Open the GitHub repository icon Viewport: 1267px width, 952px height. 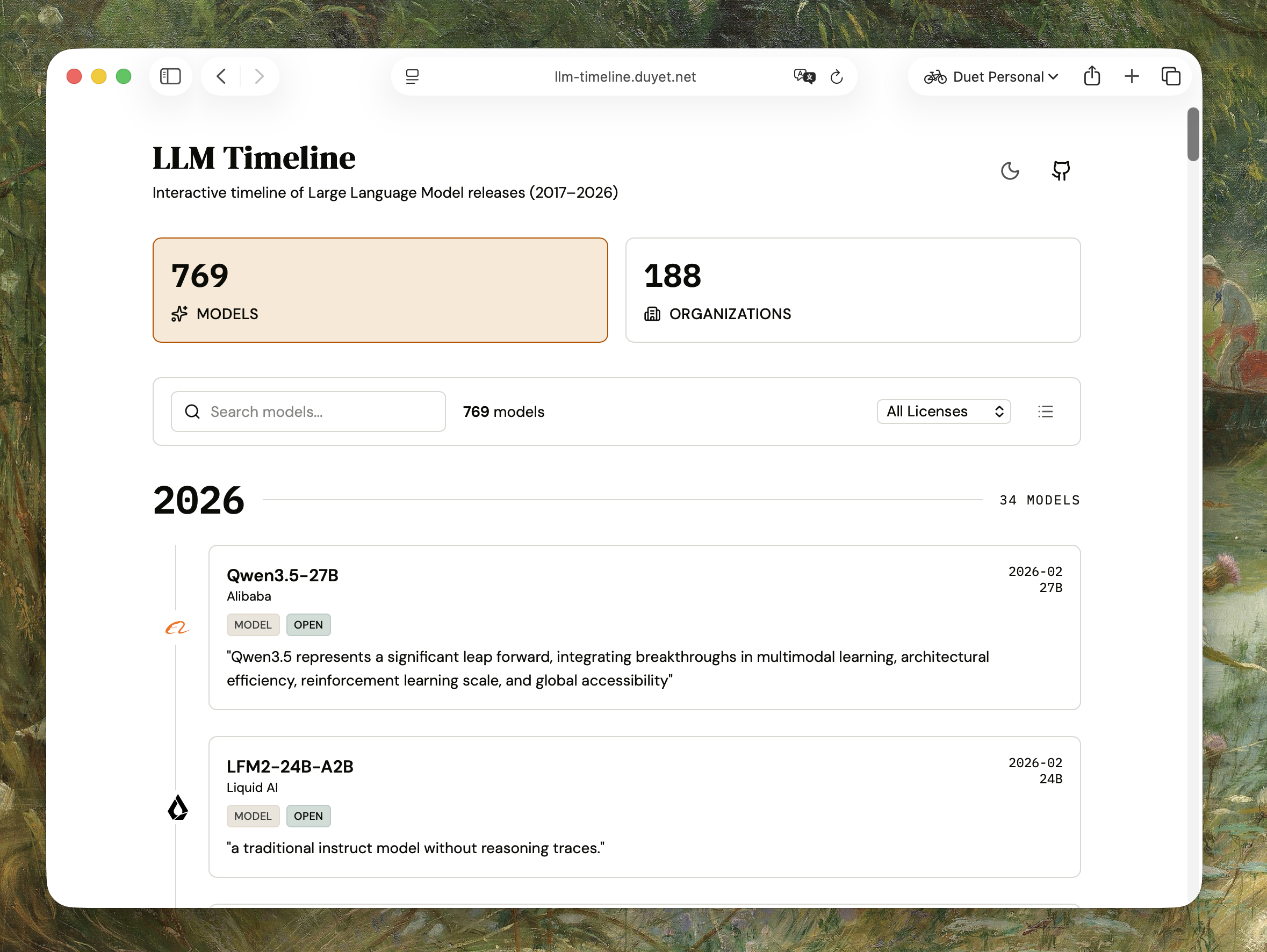[1061, 171]
